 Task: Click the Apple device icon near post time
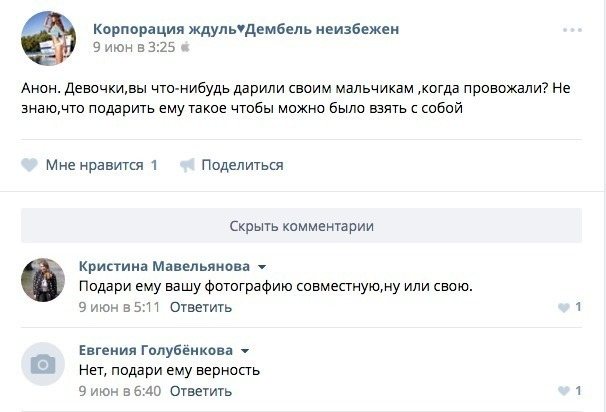pos(184,47)
